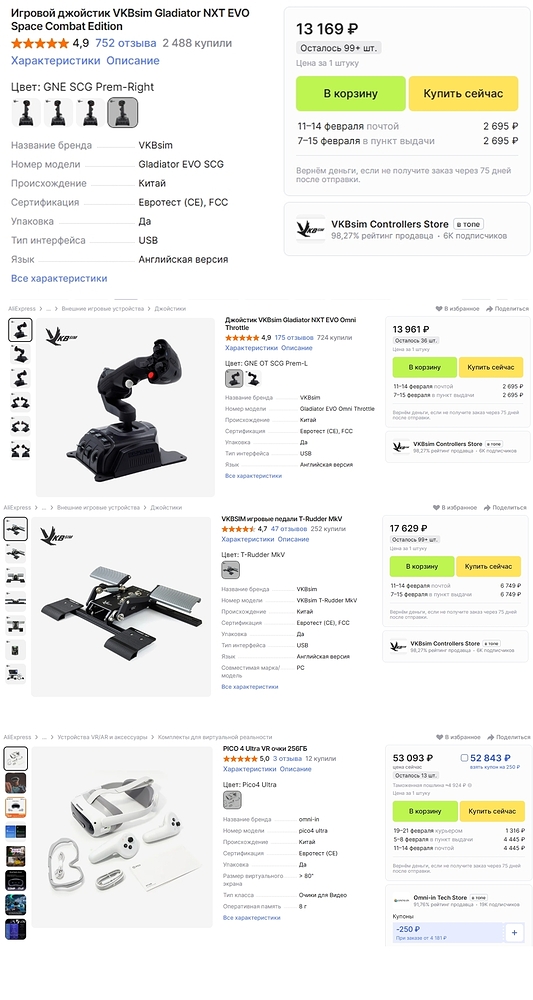
Task: Open VKBsim store logo beside 13 169 ₽ listing
Action: [x=311, y=230]
